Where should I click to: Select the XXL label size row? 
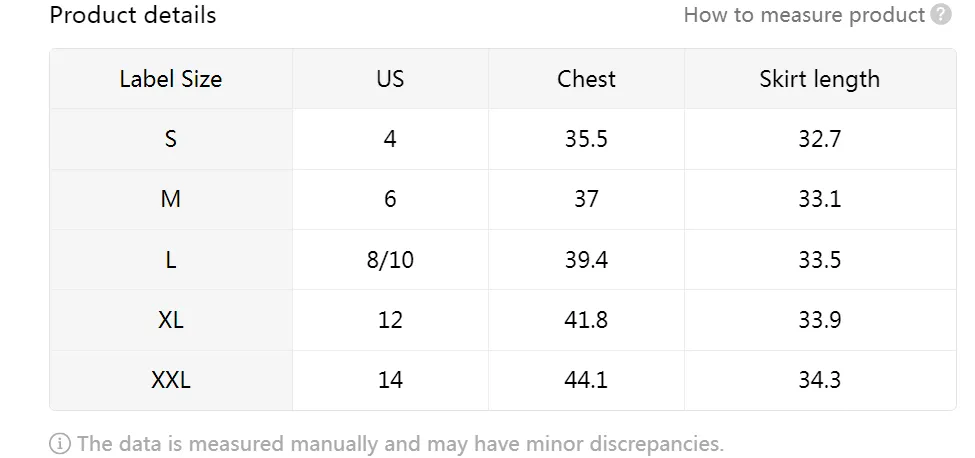point(171,380)
